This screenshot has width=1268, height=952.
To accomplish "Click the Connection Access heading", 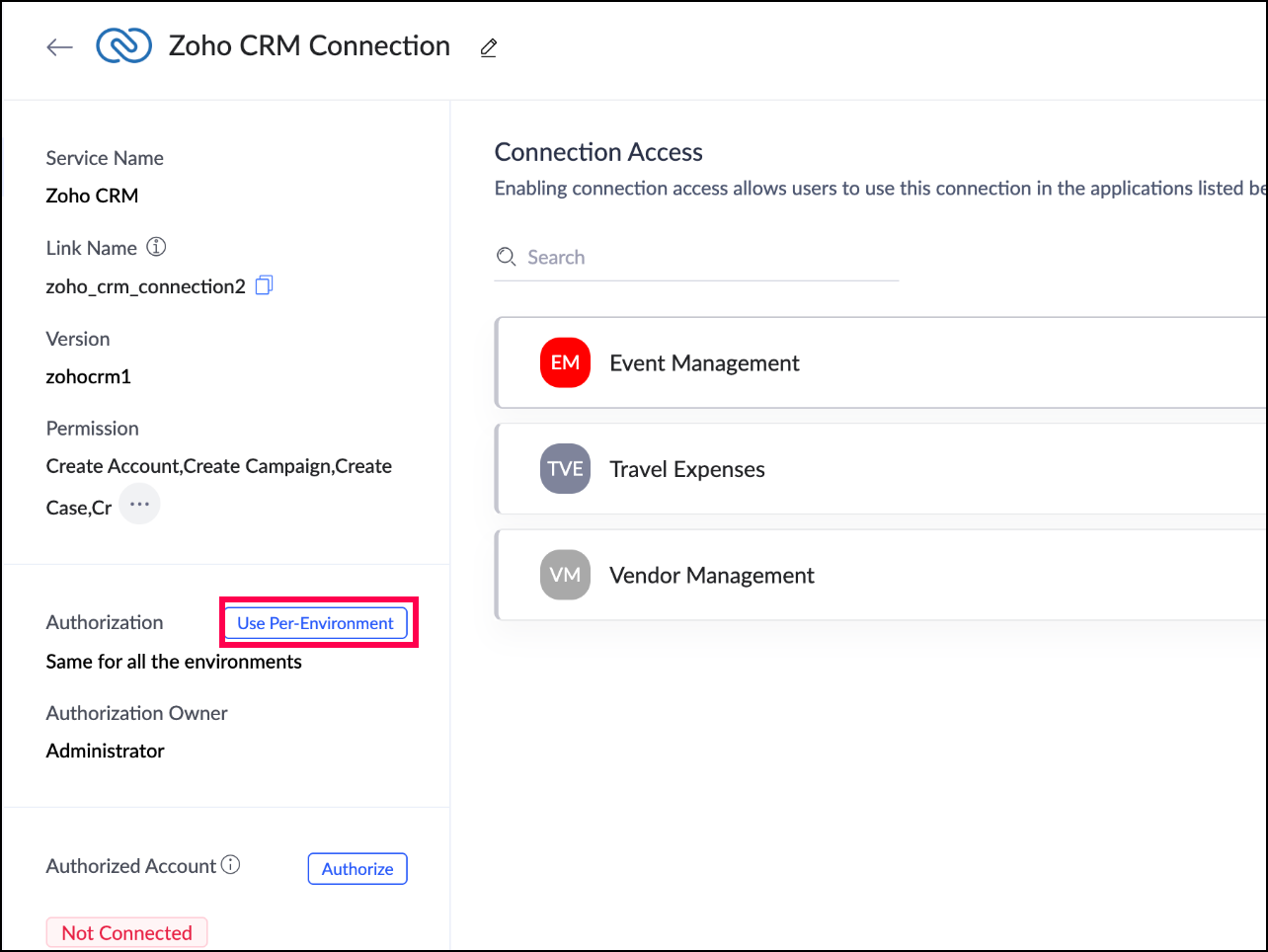I will click(598, 152).
